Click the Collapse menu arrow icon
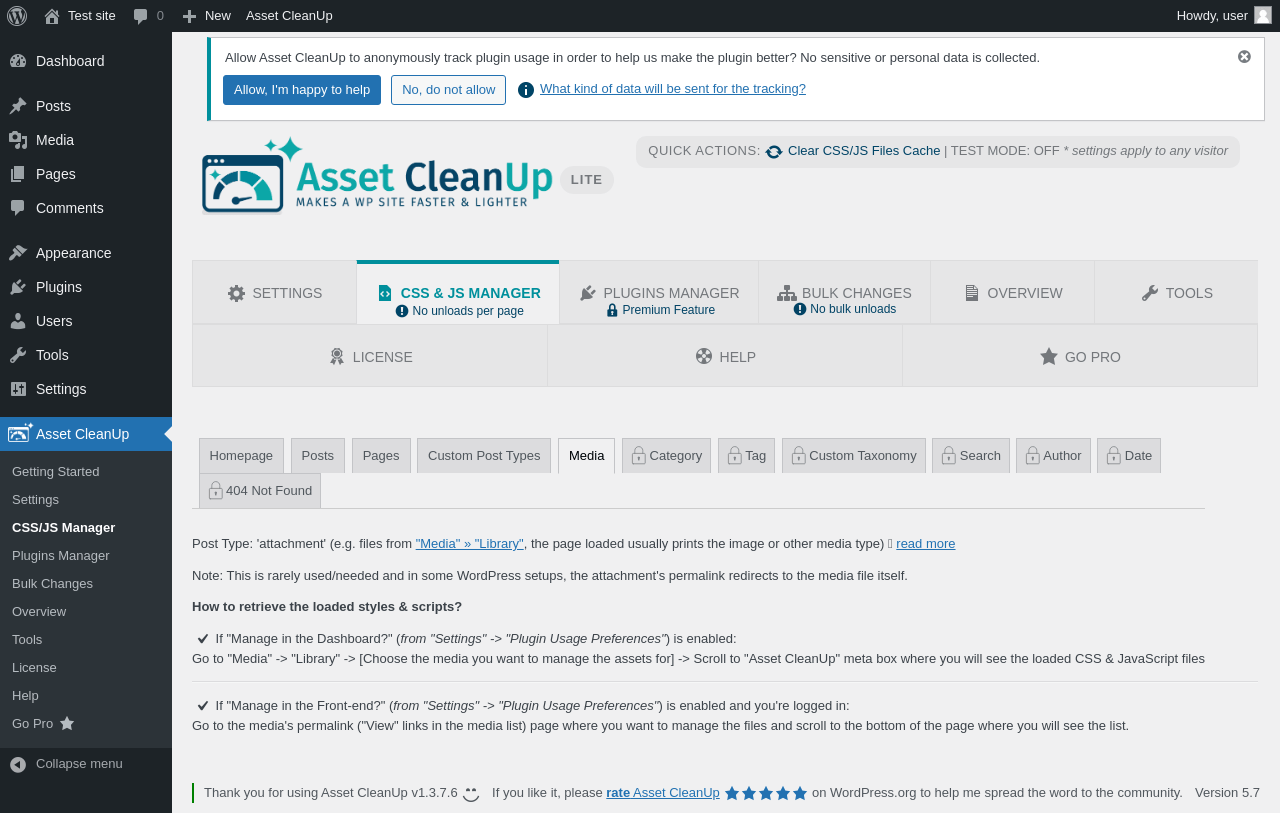The width and height of the screenshot is (1280, 813). coord(18,764)
